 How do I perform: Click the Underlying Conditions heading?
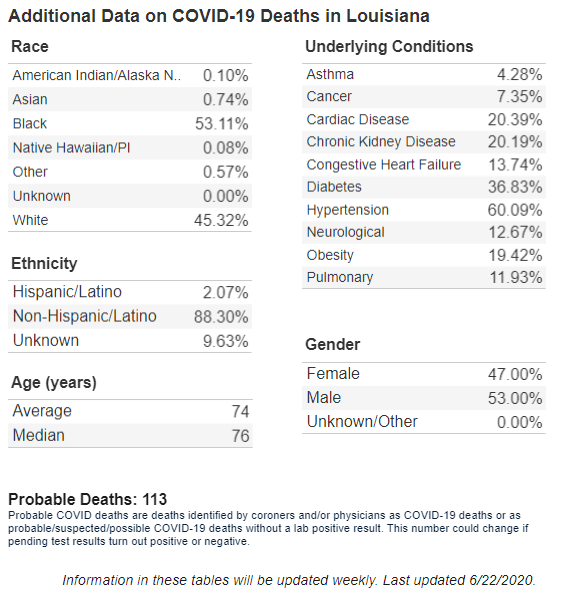click(x=389, y=47)
